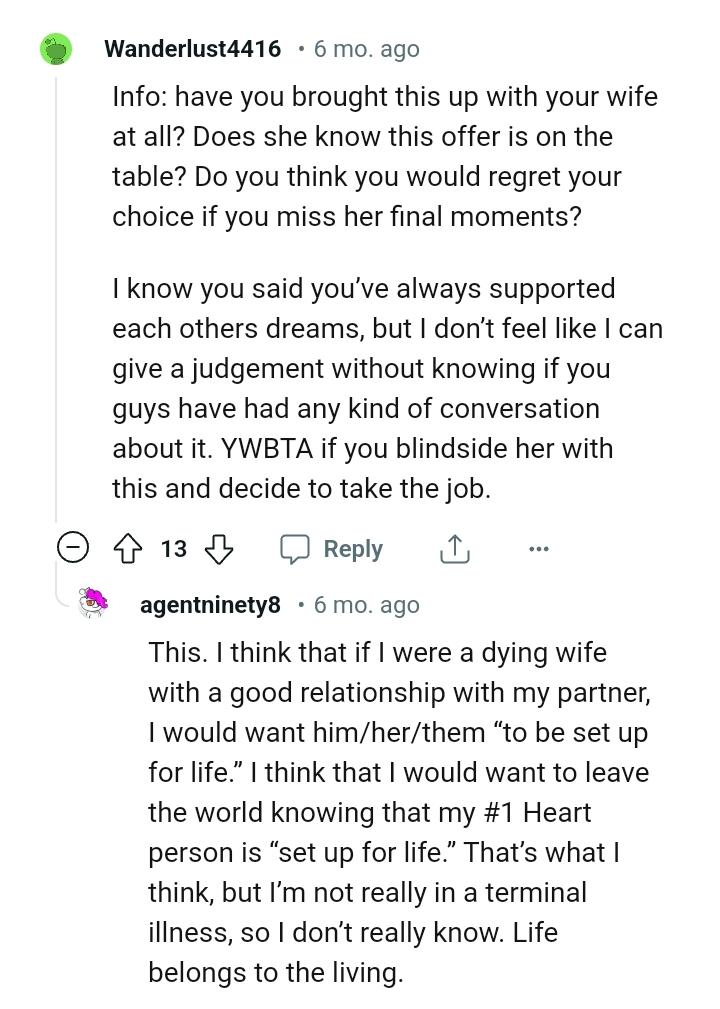
Task: Open Wanderlust4416's profile
Action: 192,48
